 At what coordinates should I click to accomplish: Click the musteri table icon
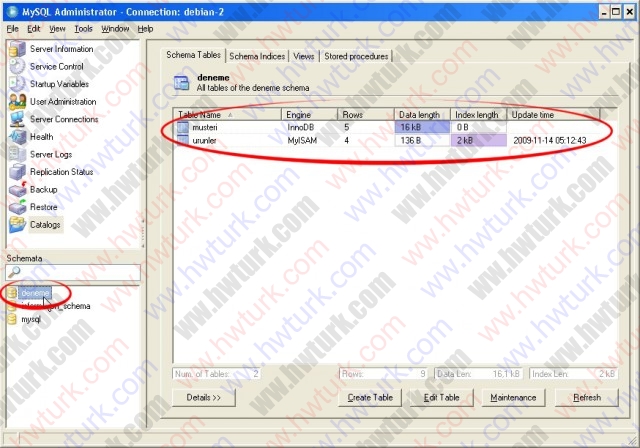click(182, 127)
